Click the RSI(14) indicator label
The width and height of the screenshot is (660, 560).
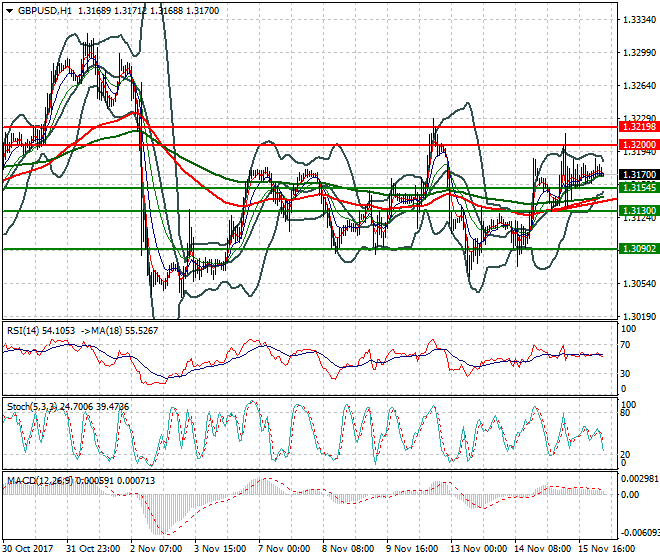pos(24,331)
